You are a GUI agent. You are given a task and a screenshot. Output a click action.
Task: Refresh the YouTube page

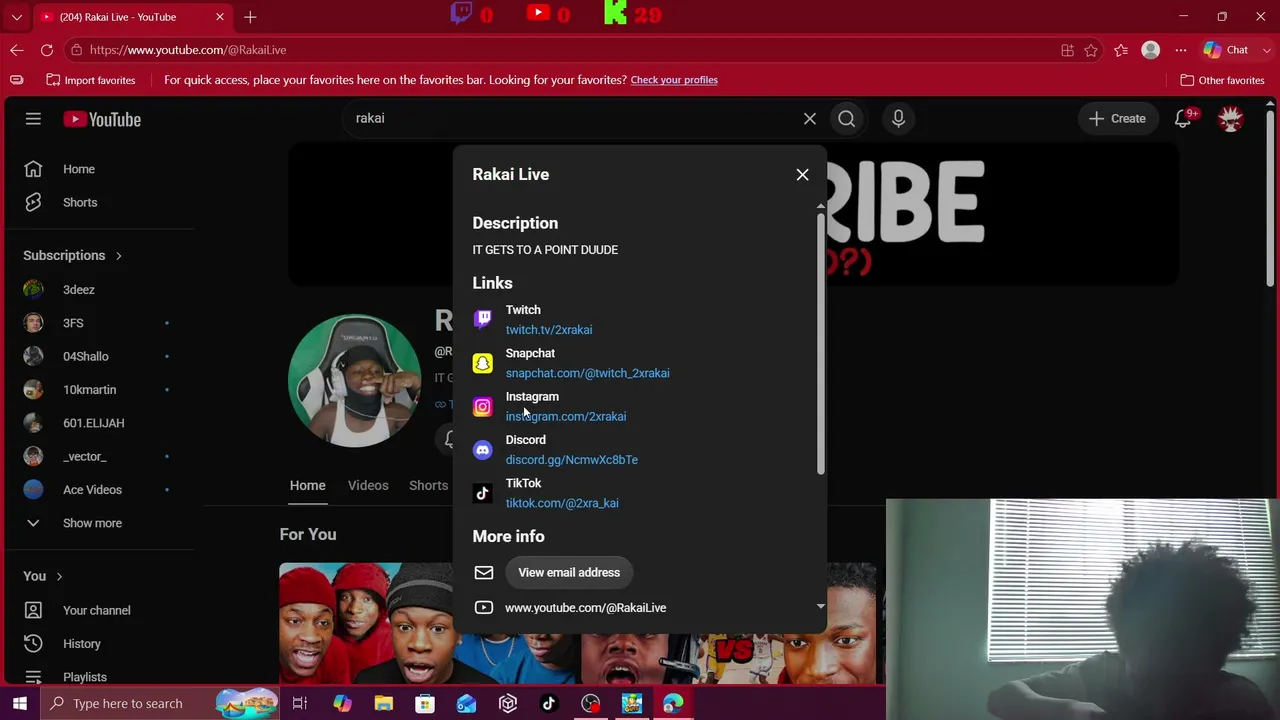47,50
